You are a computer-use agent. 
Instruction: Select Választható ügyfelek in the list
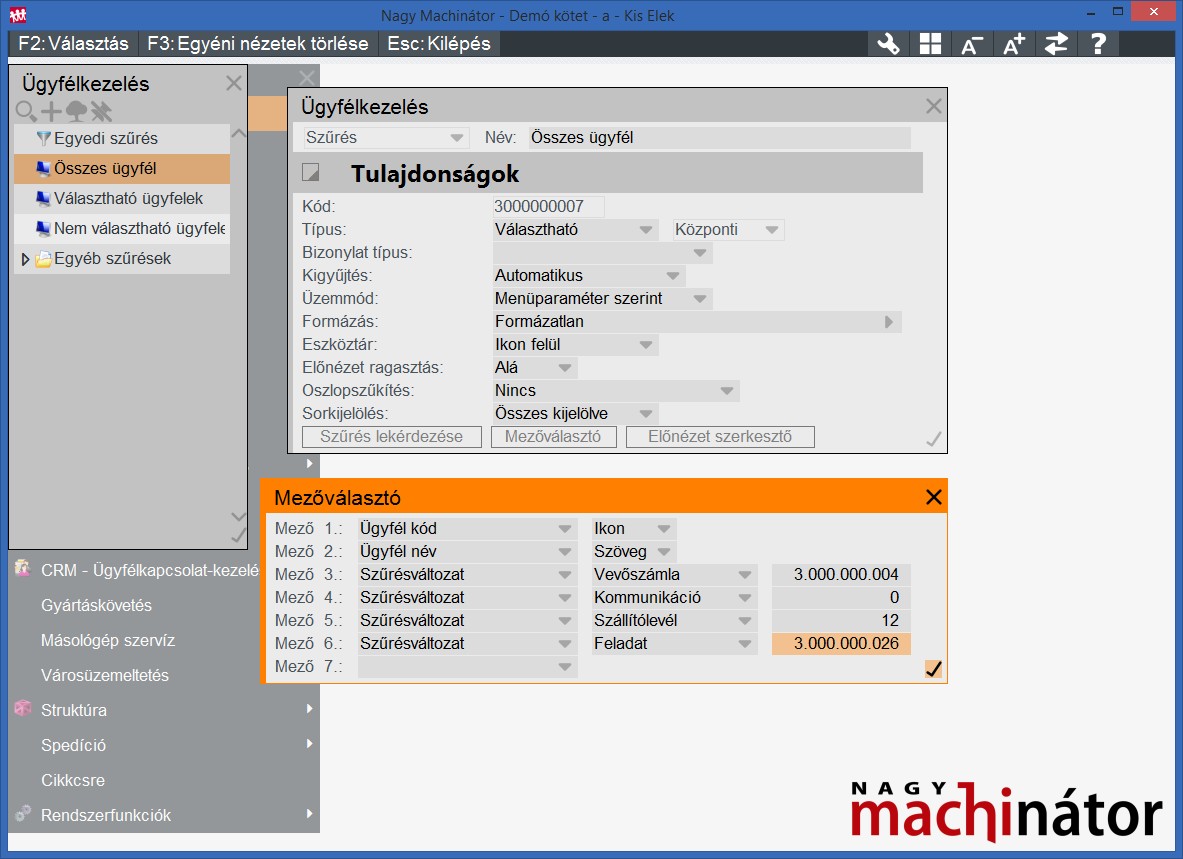(x=122, y=199)
